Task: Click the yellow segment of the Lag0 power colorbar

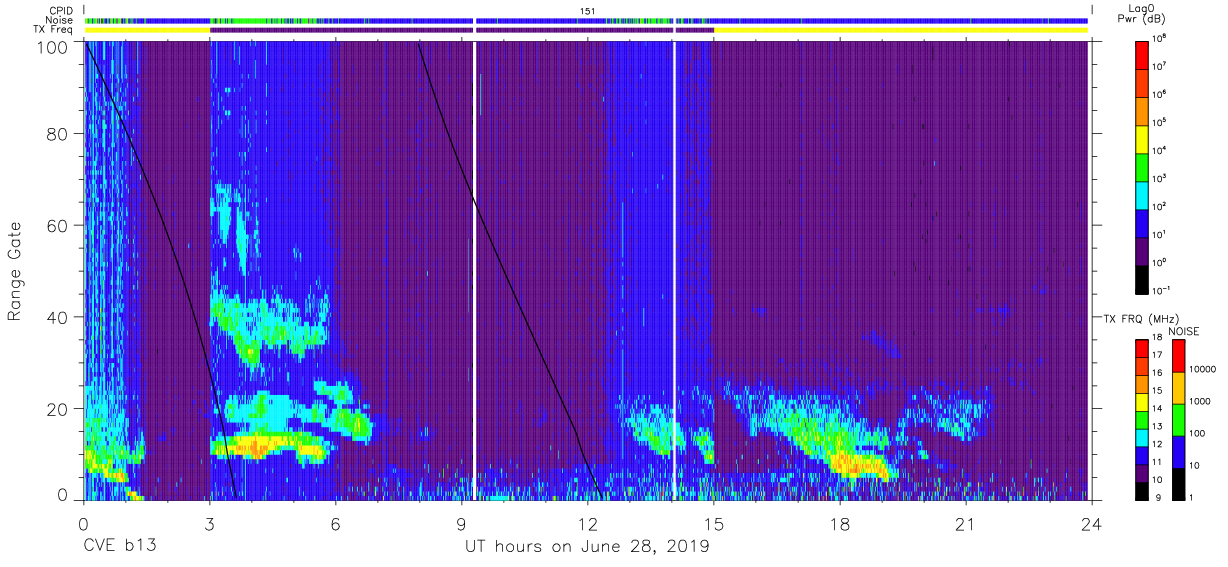Action: (1142, 137)
